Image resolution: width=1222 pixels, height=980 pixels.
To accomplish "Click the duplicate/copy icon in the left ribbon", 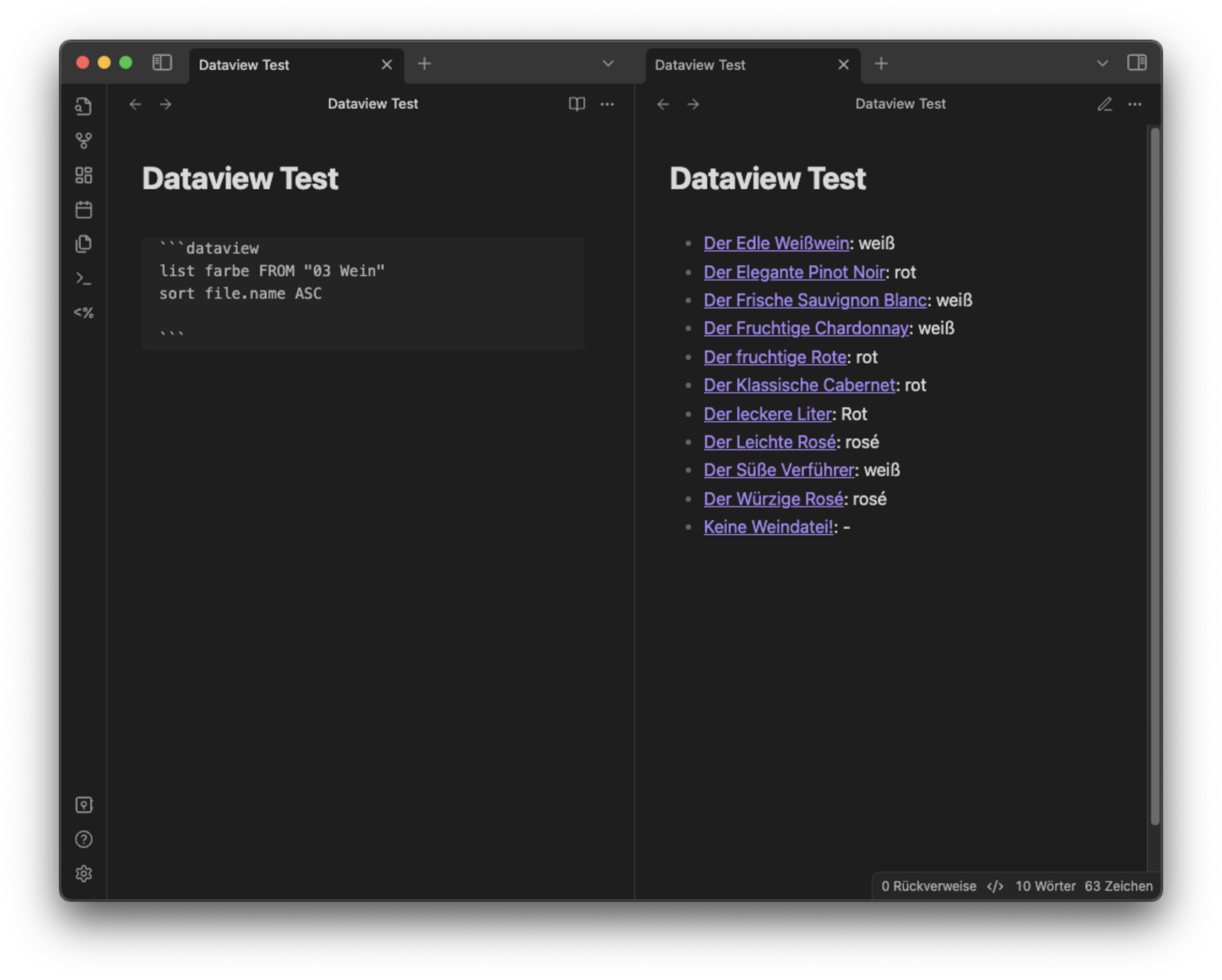I will 84,243.
